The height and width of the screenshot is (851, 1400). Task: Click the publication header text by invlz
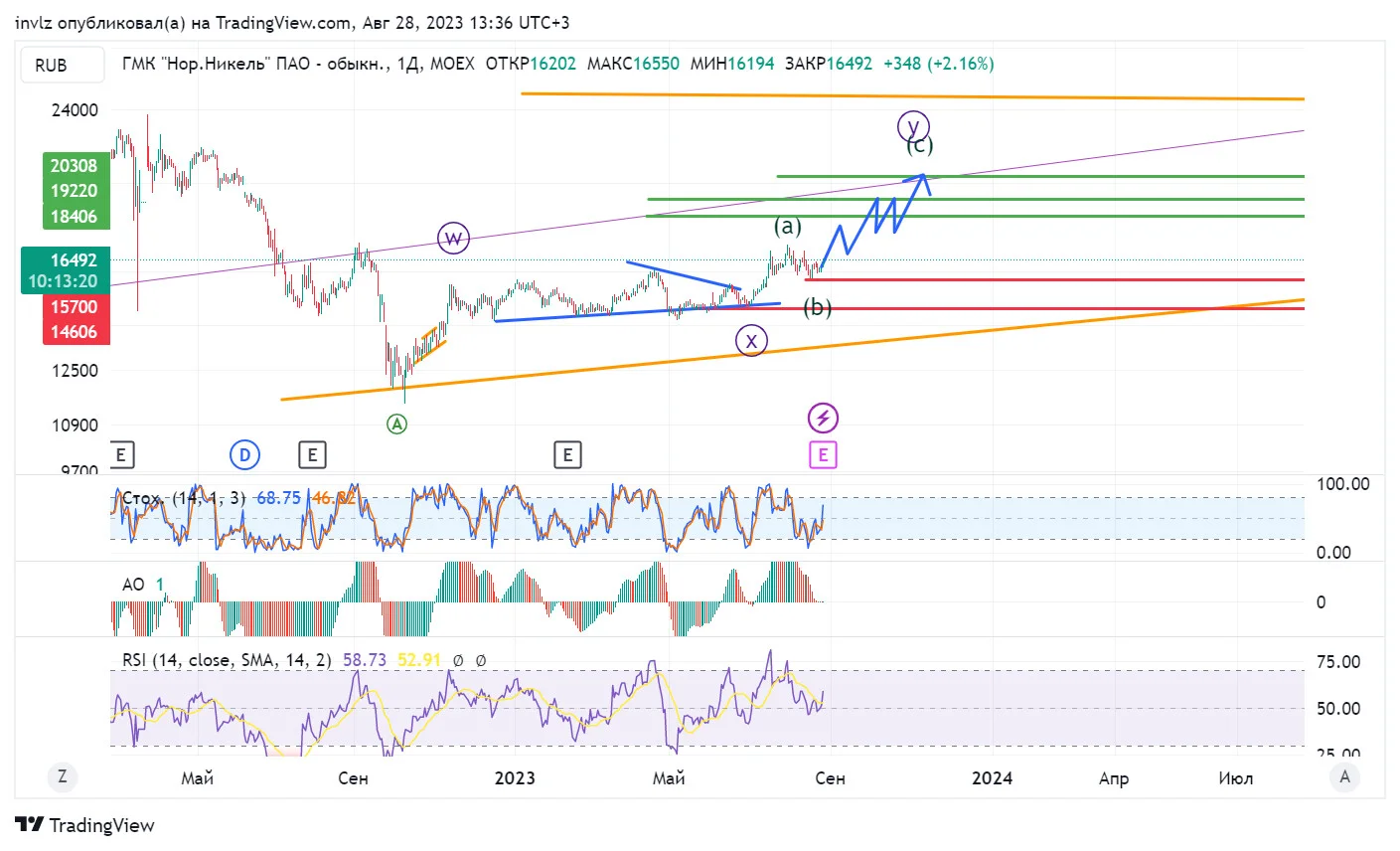tap(292, 23)
